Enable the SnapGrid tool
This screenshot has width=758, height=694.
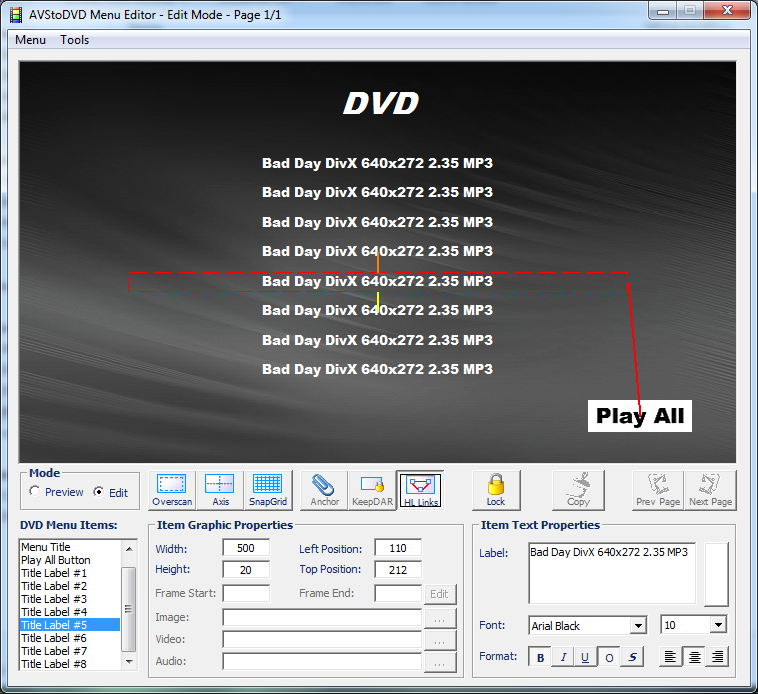click(268, 490)
